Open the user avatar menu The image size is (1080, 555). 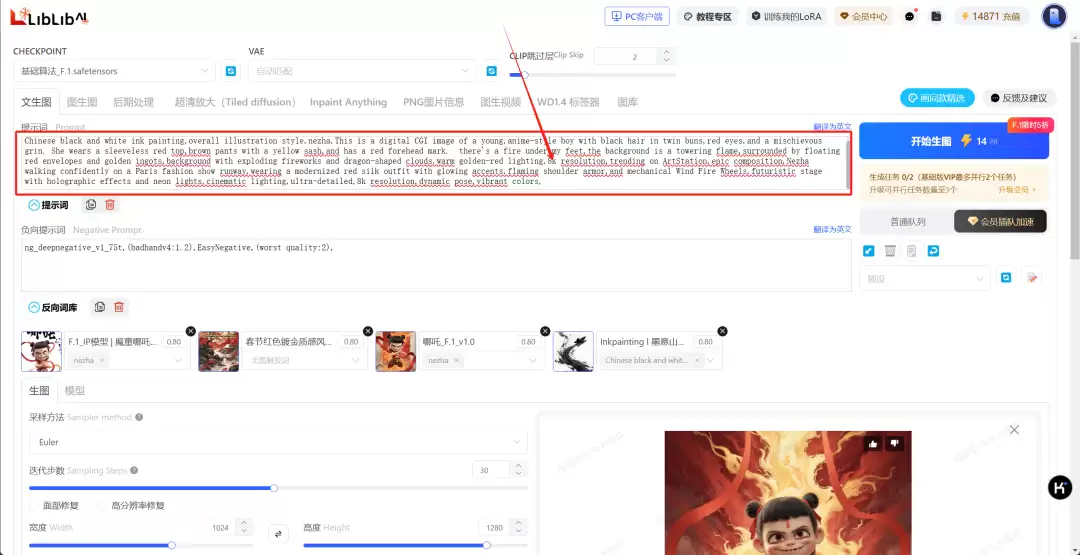1054,17
